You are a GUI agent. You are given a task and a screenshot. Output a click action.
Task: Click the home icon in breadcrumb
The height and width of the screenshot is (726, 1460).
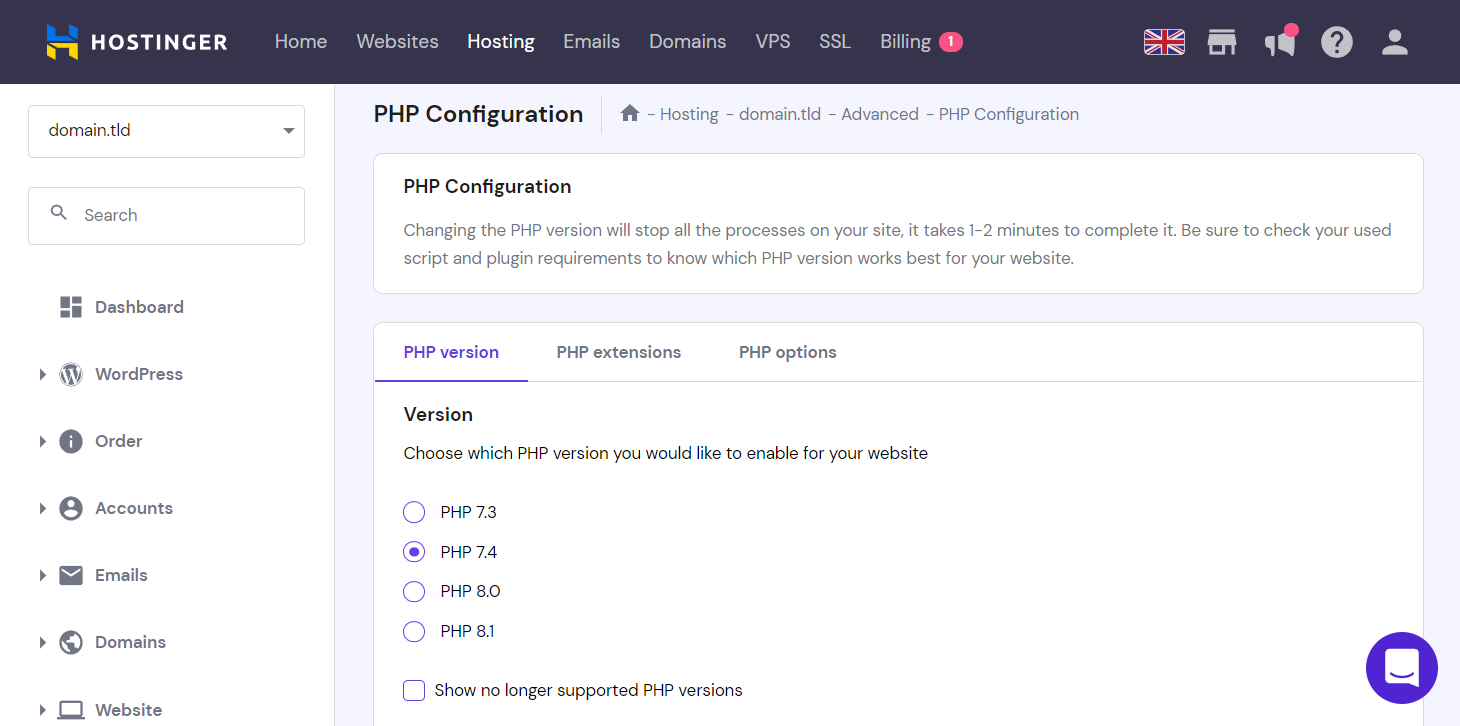630,114
